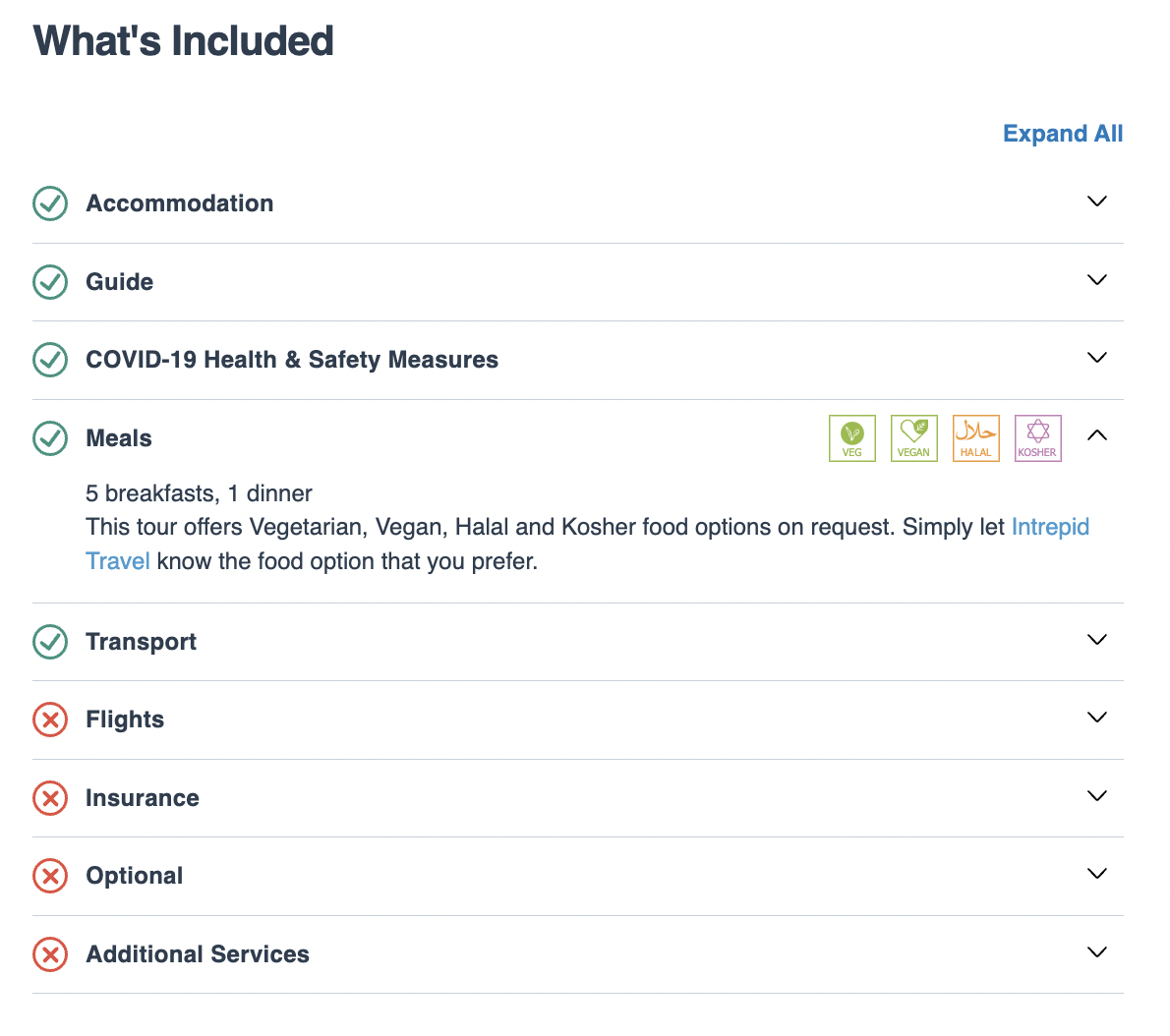
Task: Click red cross icon beside Optional
Action: [x=50, y=876]
